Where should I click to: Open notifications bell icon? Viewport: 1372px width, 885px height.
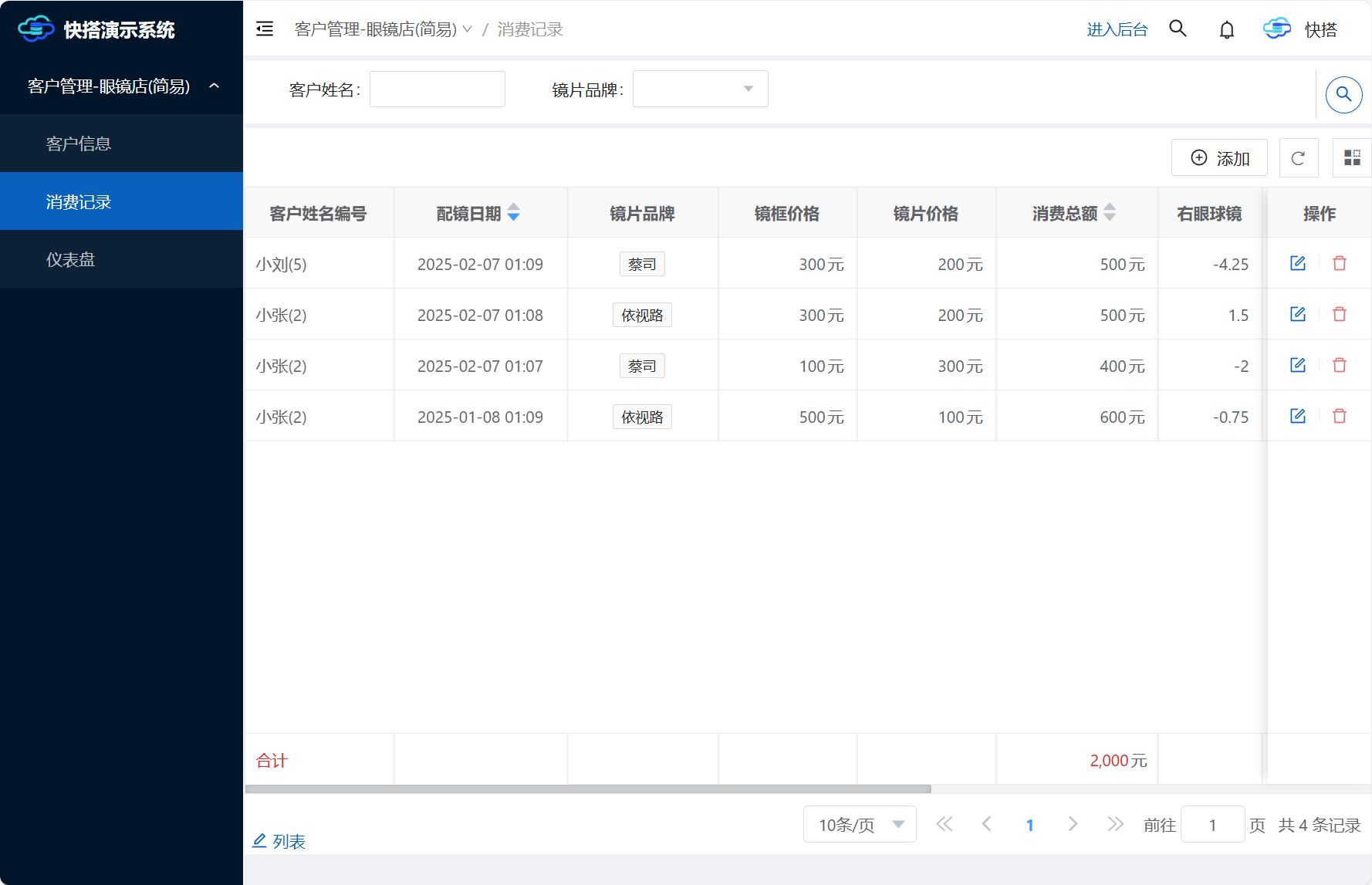[x=1226, y=29]
